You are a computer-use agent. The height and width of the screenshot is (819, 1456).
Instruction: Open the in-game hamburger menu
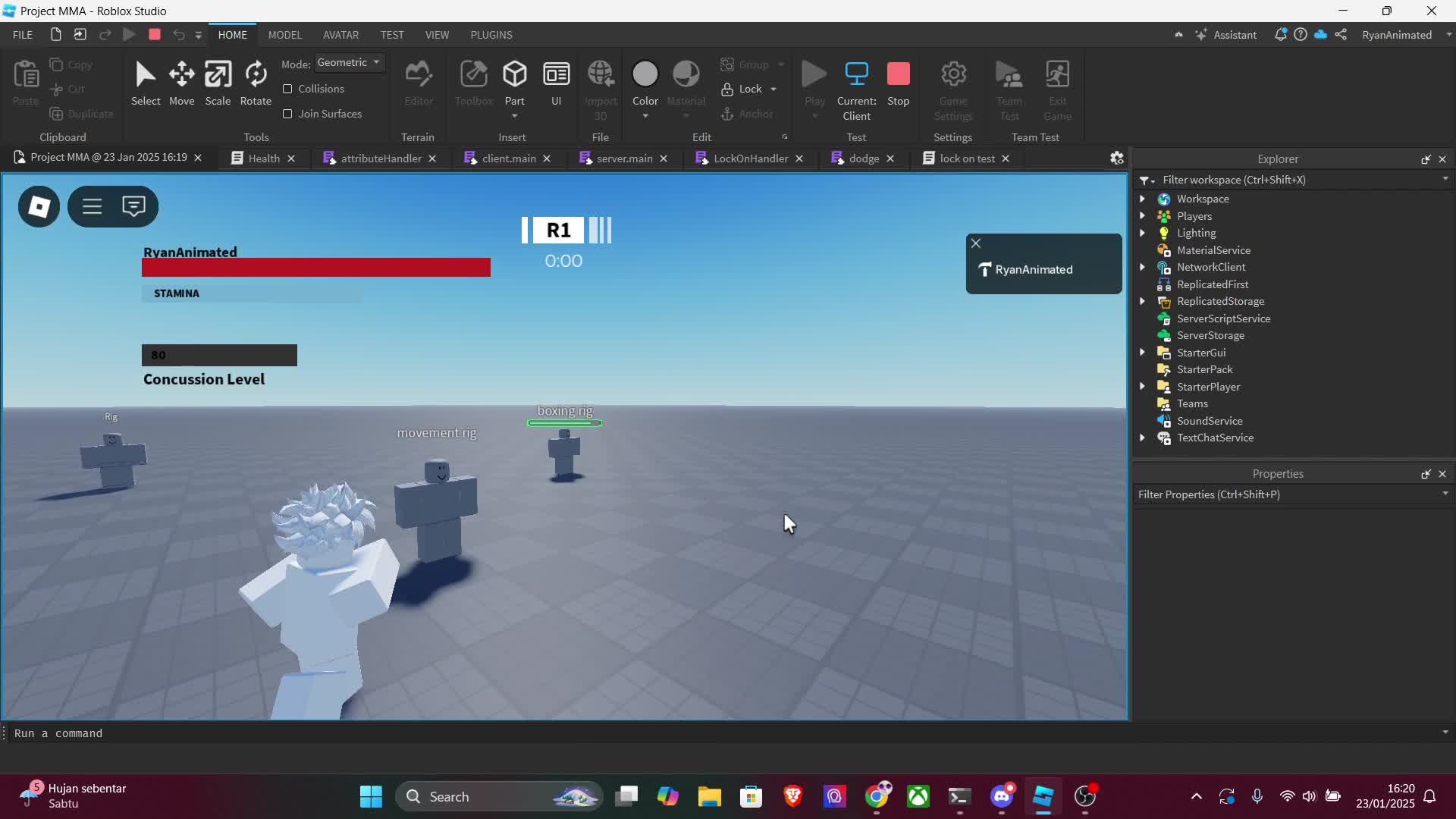pos(93,206)
